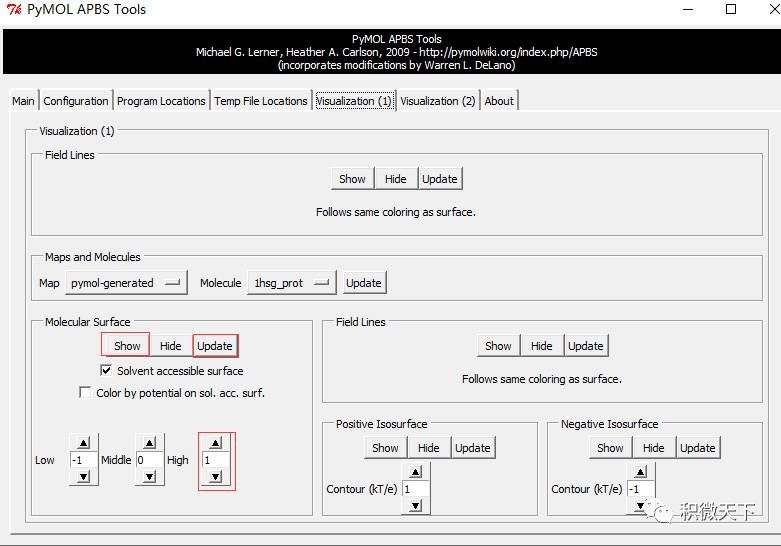Update the Molecular Surface
Viewport: 781px width, 546px height.
[215, 346]
